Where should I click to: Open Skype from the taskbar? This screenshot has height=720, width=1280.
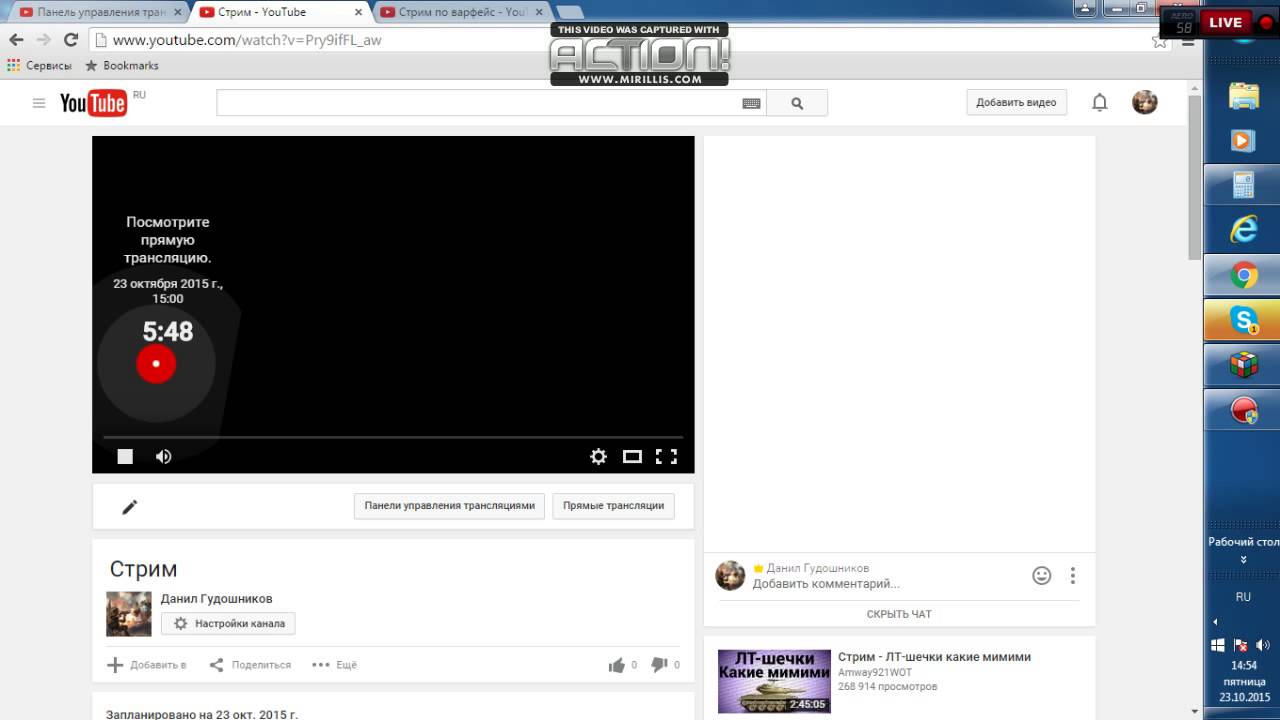(1243, 321)
